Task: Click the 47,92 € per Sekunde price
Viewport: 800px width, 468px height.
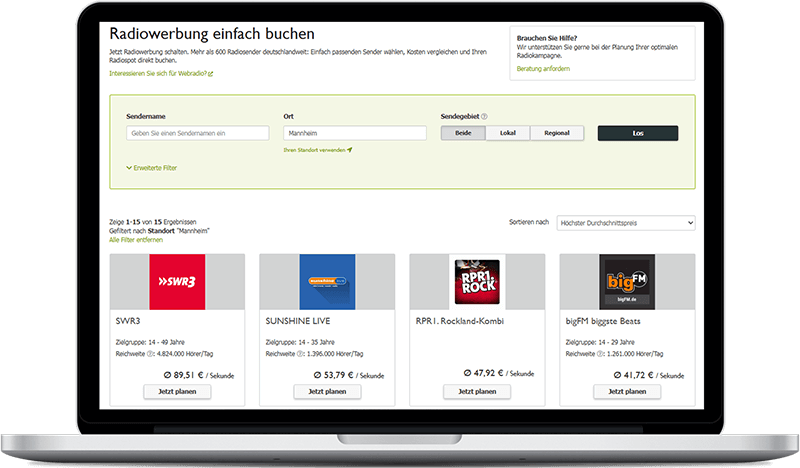Action: (x=498, y=373)
